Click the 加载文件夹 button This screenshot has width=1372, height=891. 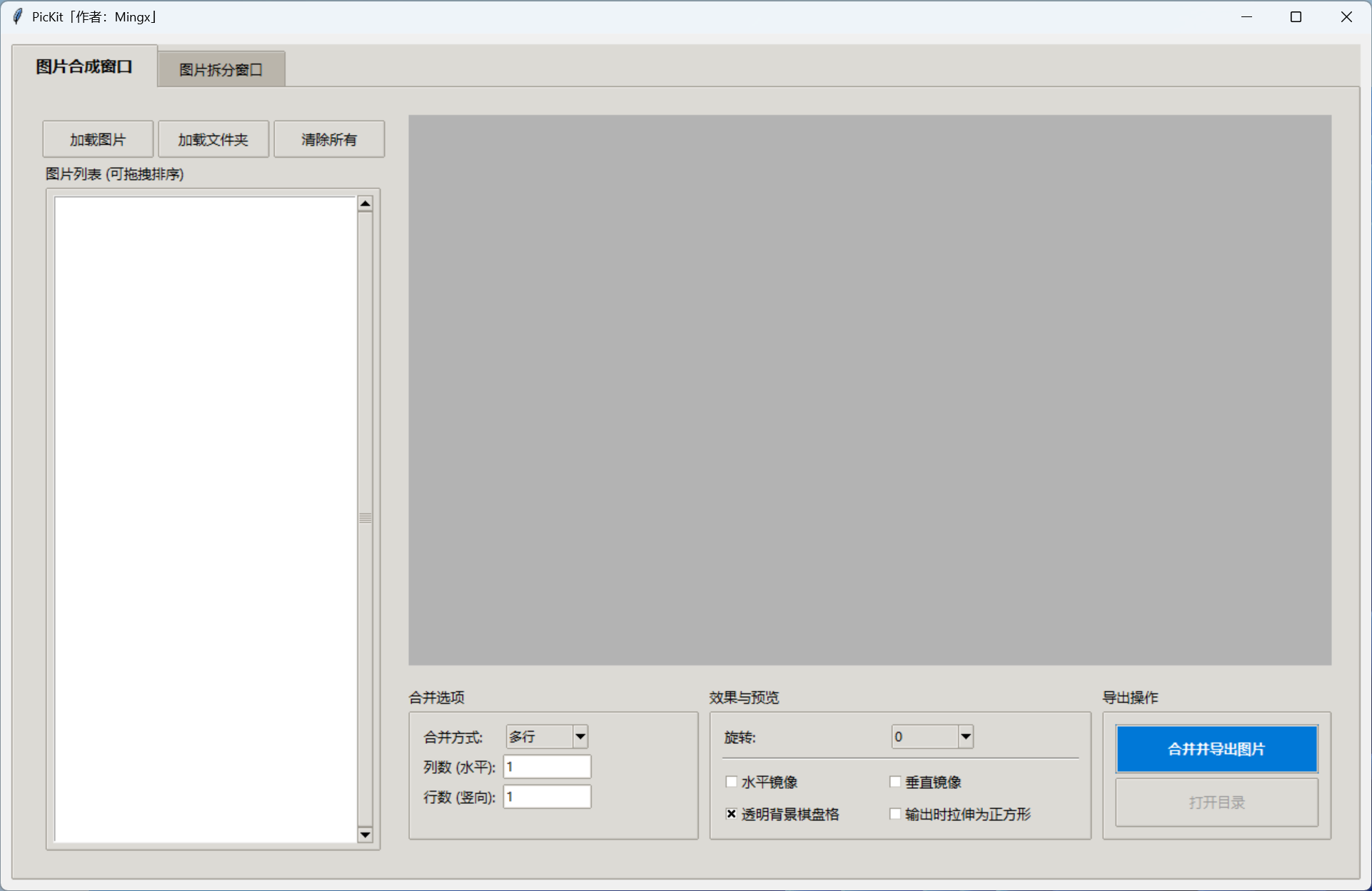[213, 139]
